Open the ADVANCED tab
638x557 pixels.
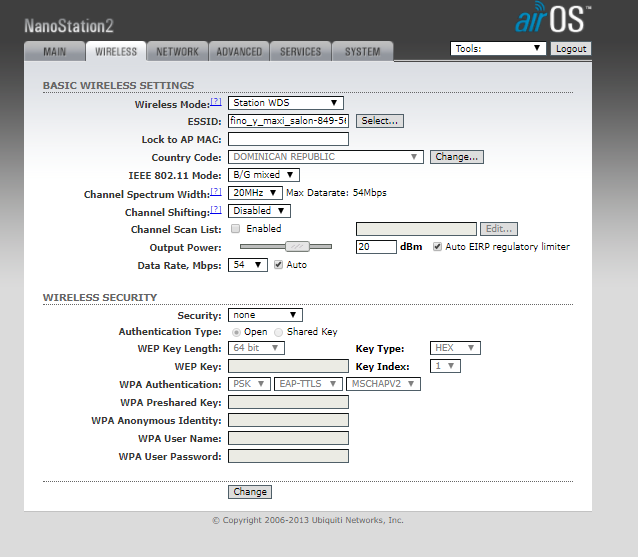(239, 52)
